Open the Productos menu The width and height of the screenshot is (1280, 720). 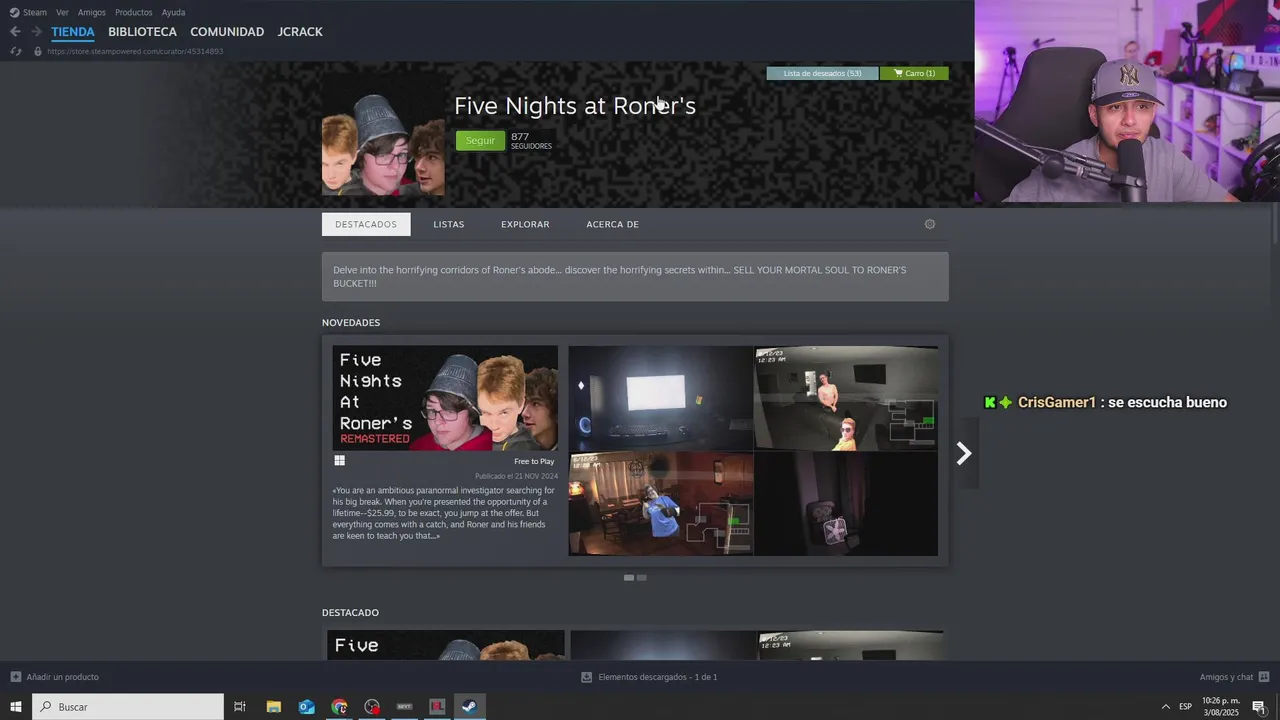[133, 12]
